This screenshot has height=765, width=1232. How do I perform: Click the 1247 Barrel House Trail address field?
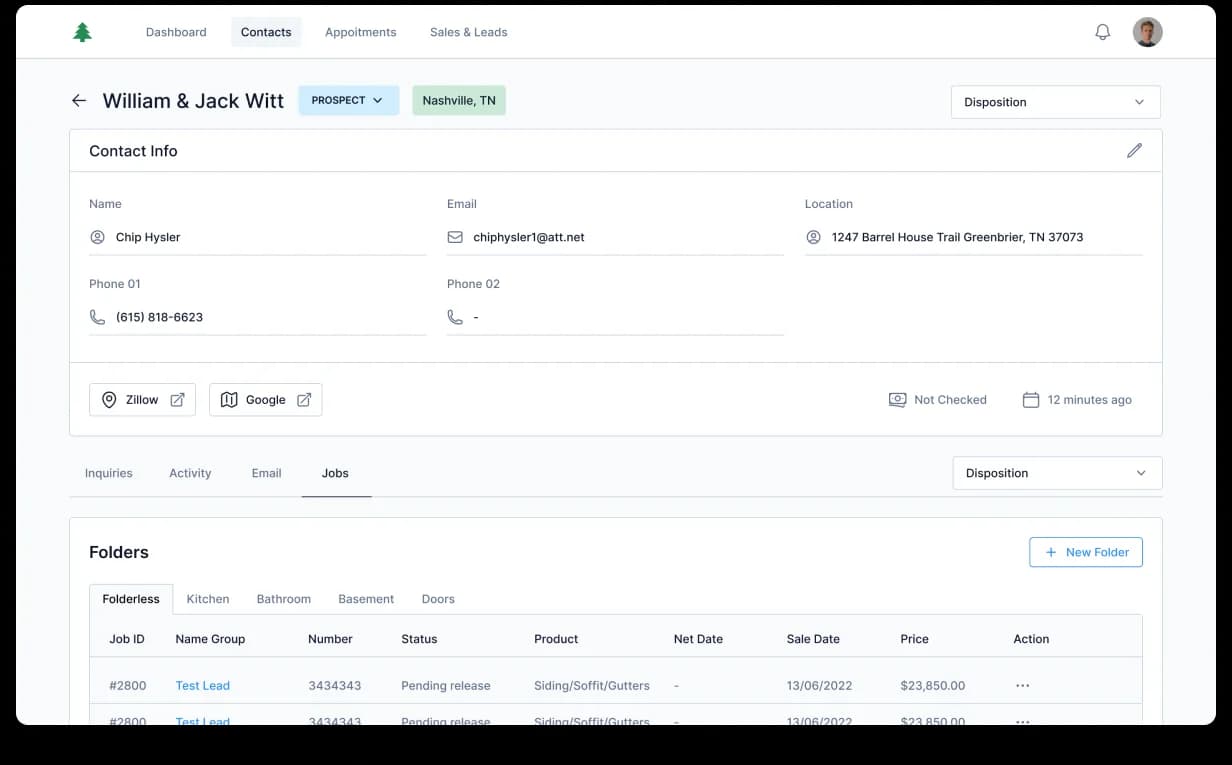click(973, 237)
